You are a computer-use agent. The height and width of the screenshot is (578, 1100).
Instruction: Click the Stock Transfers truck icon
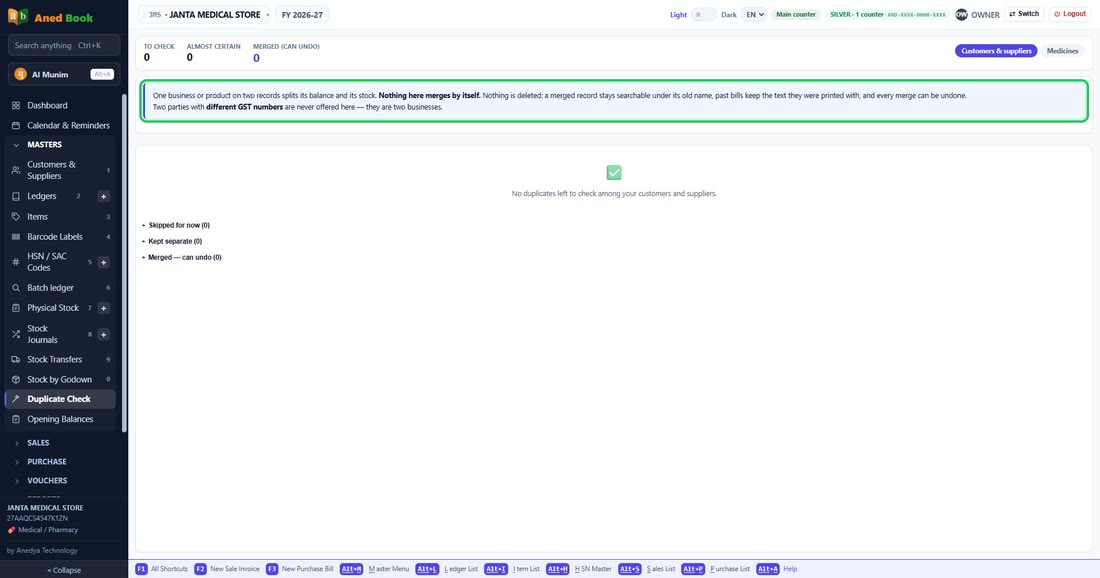click(16, 360)
